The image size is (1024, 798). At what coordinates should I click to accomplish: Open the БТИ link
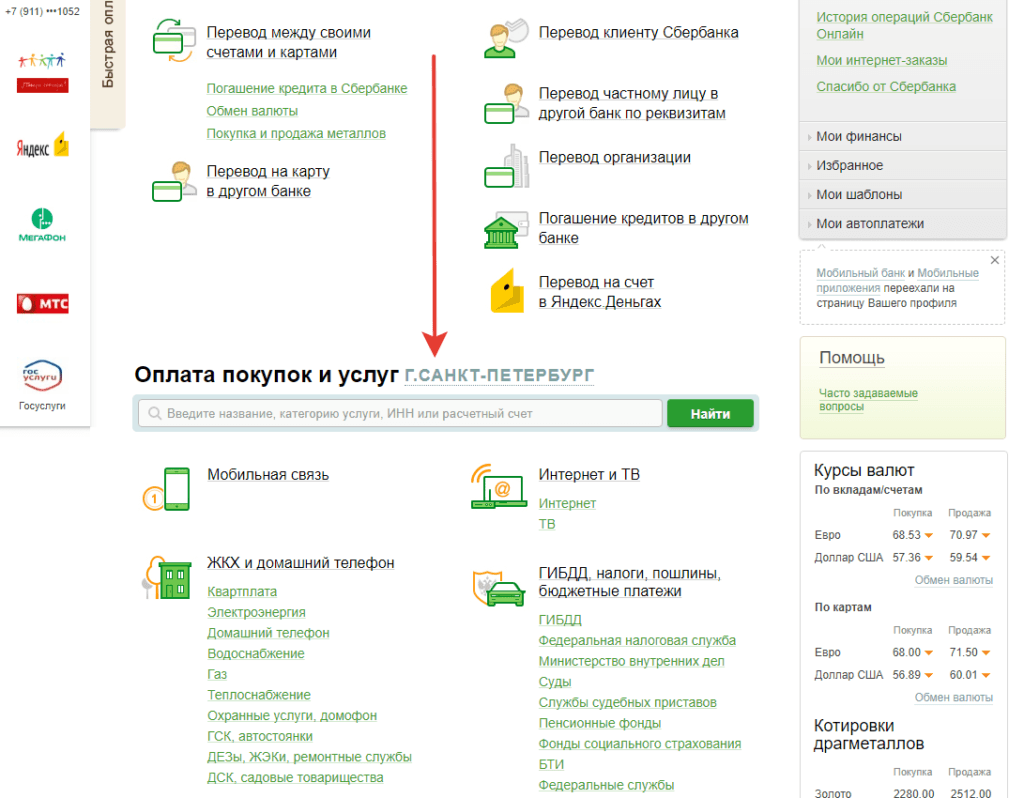click(x=551, y=765)
